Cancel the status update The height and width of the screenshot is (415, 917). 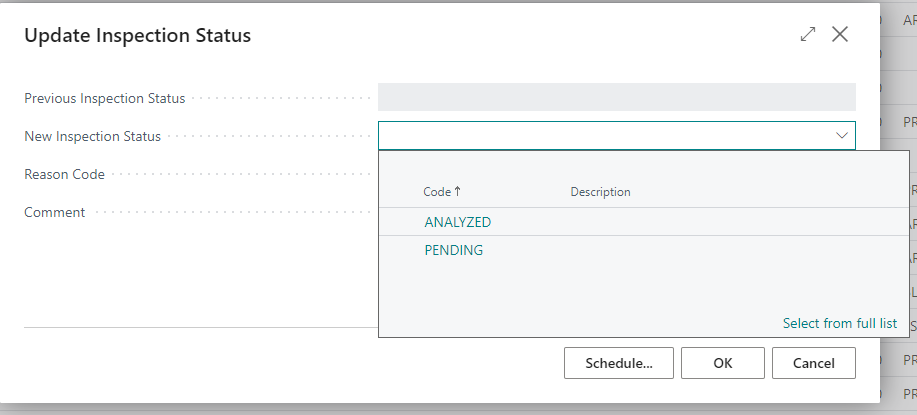[813, 363]
